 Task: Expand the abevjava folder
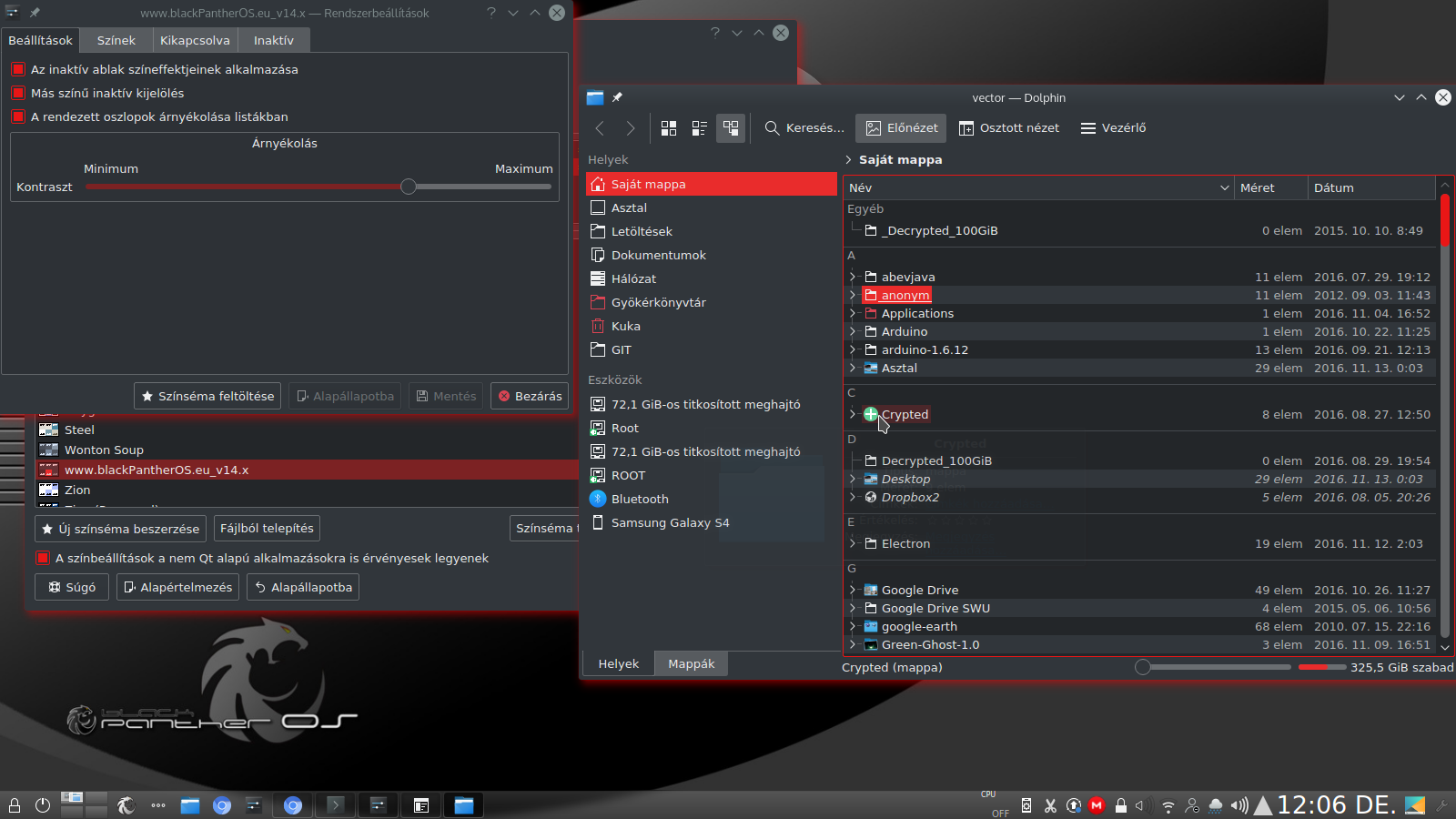pyautogui.click(x=853, y=277)
